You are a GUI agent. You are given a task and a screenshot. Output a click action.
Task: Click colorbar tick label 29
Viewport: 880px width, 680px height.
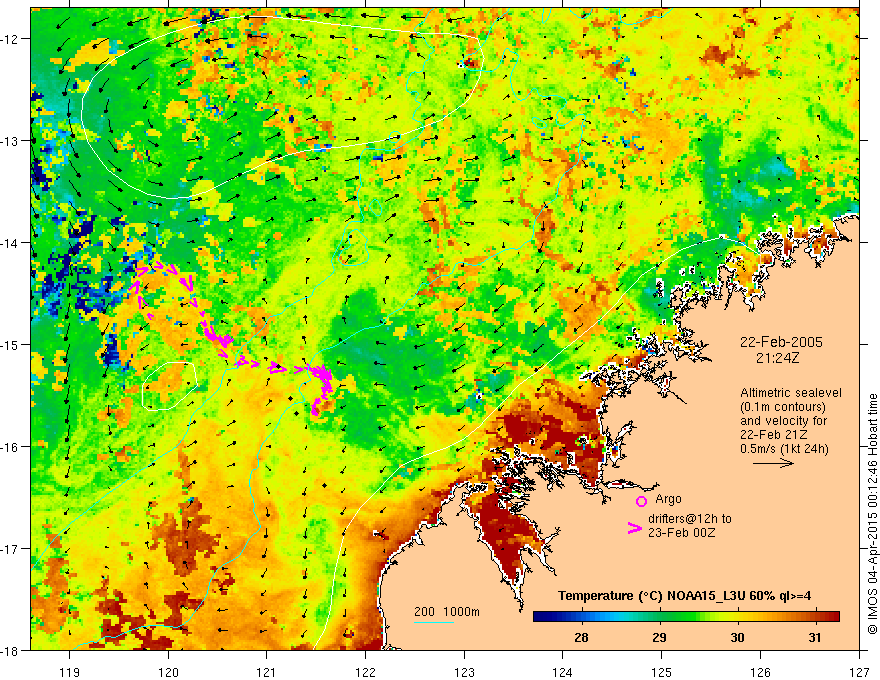[x=659, y=637]
